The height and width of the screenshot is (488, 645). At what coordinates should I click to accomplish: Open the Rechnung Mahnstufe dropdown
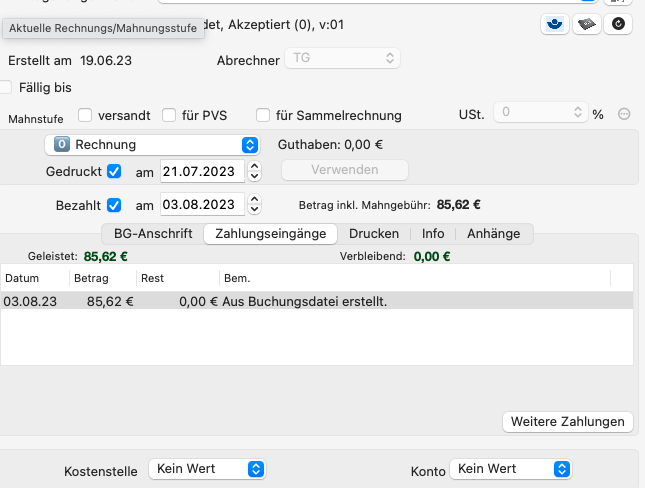pos(152,145)
